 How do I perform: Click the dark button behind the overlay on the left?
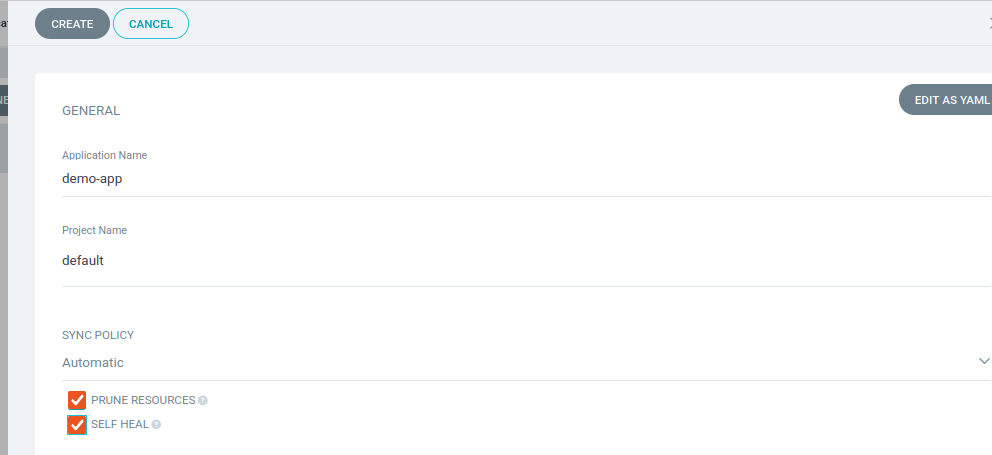point(4,101)
